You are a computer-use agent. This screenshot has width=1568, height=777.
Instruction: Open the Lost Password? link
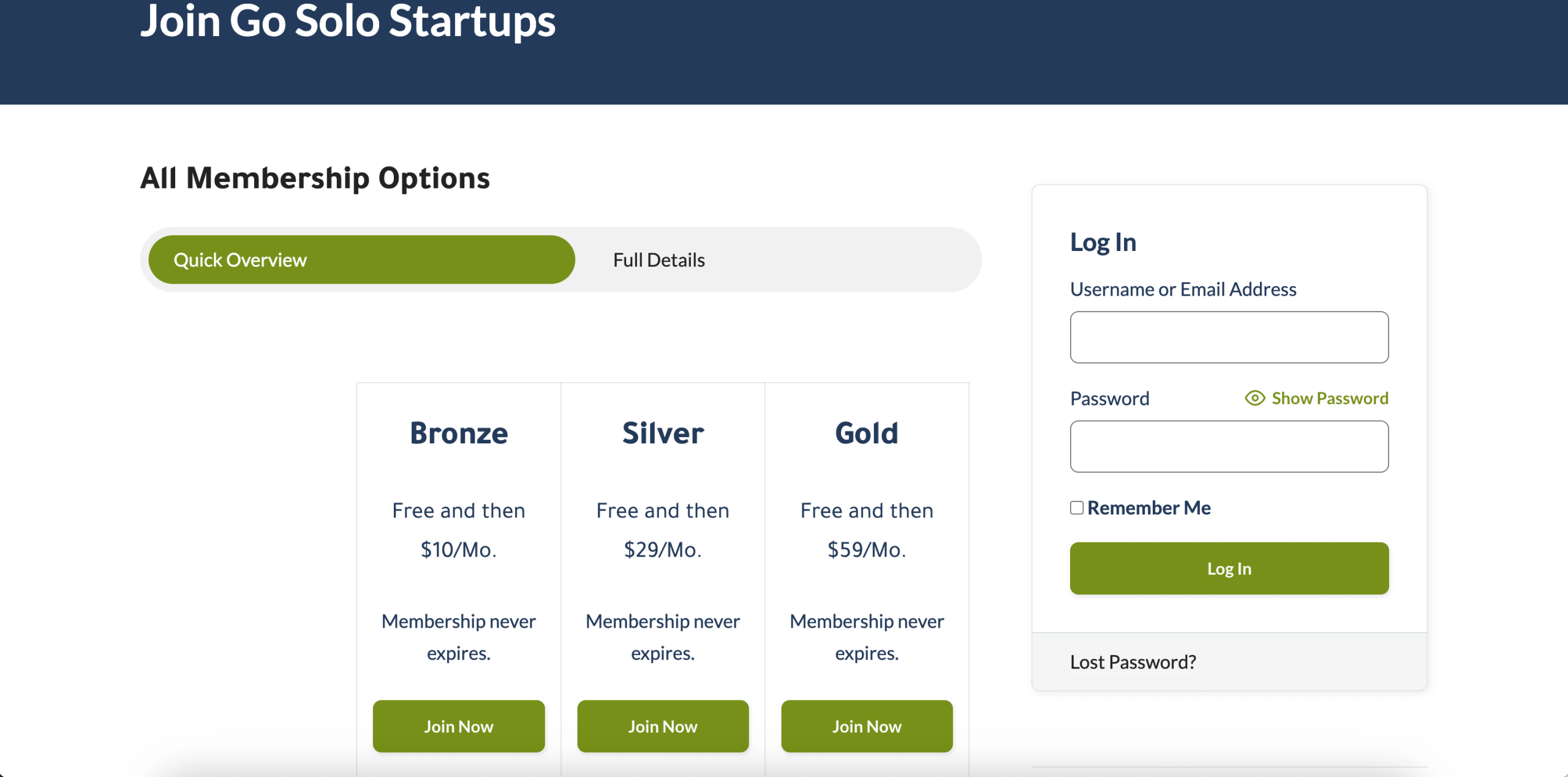[x=1133, y=662]
